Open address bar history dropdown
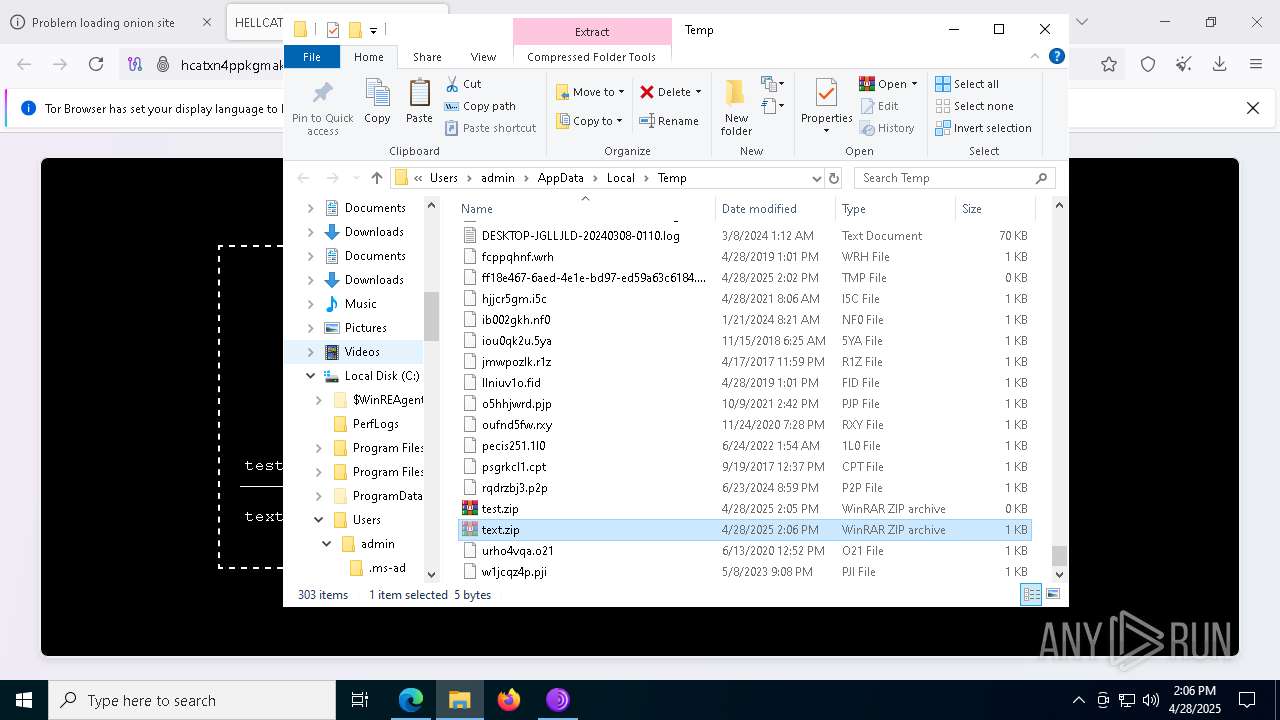The width and height of the screenshot is (1280, 720). (817, 178)
